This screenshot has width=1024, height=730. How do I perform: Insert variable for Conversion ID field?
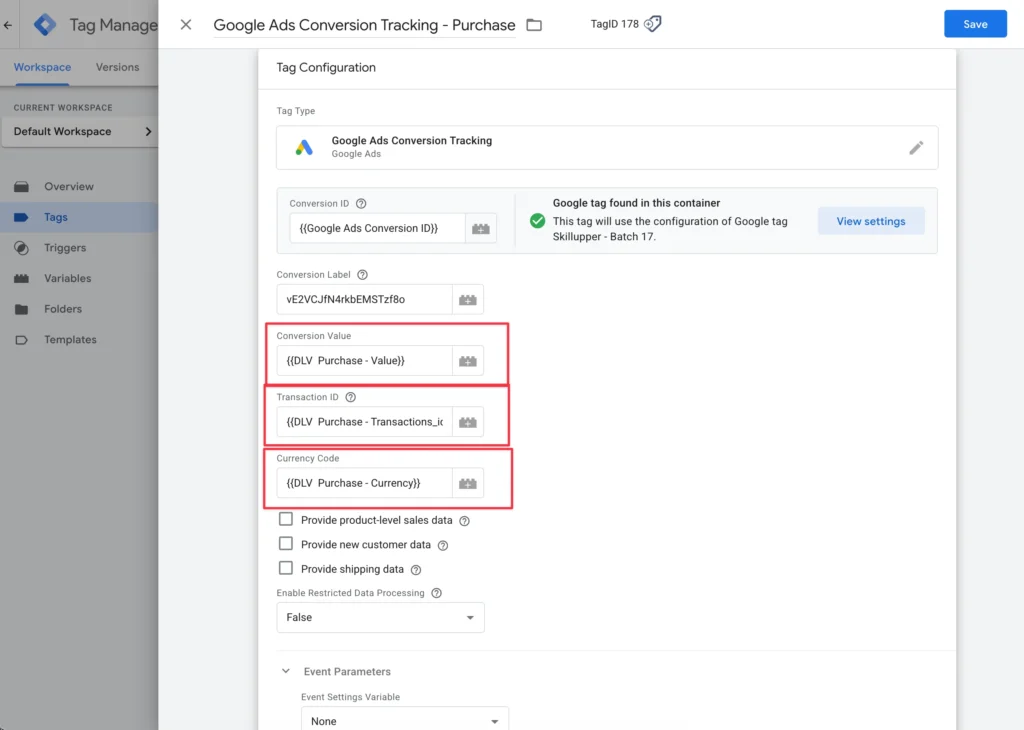481,229
